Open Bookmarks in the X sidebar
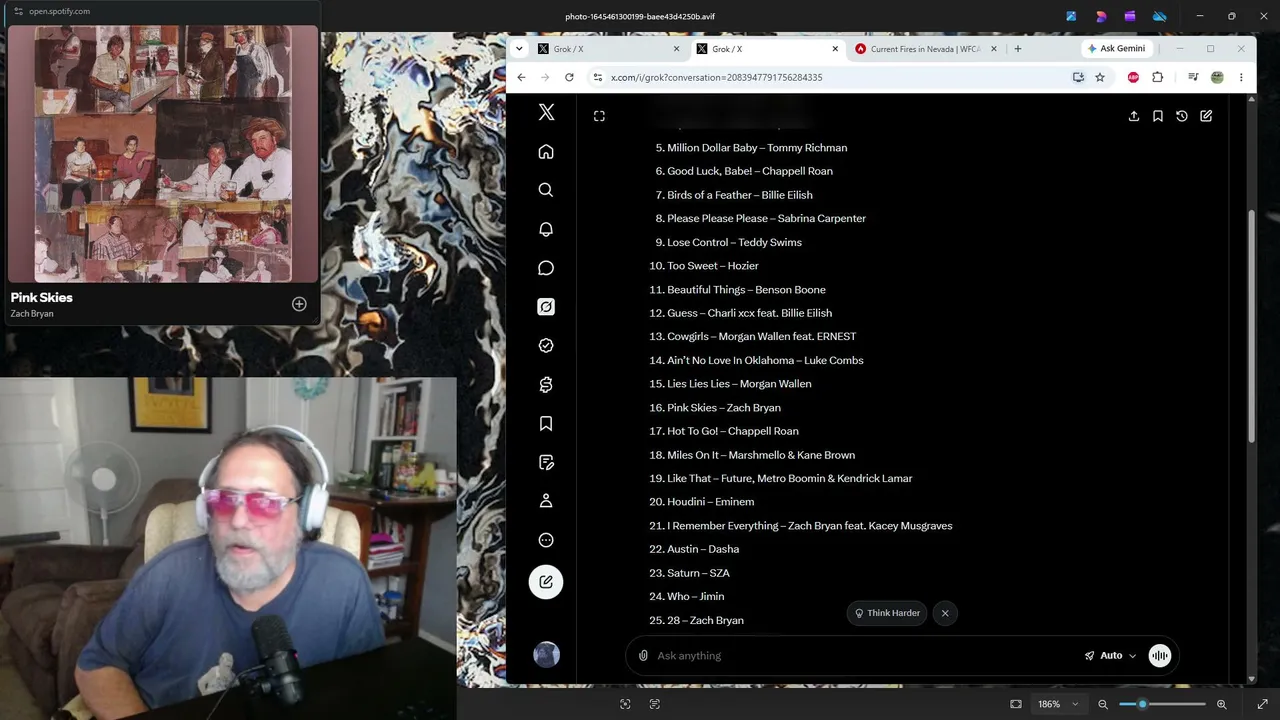 click(x=546, y=424)
